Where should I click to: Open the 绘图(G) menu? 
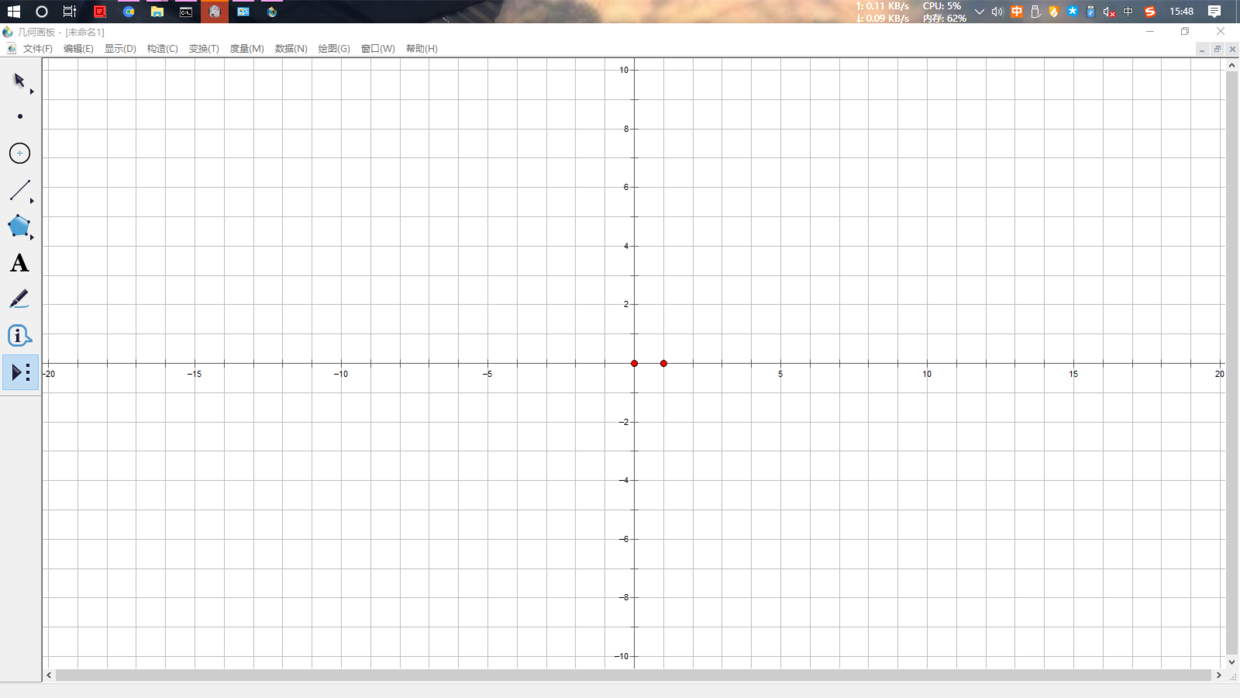(x=334, y=49)
